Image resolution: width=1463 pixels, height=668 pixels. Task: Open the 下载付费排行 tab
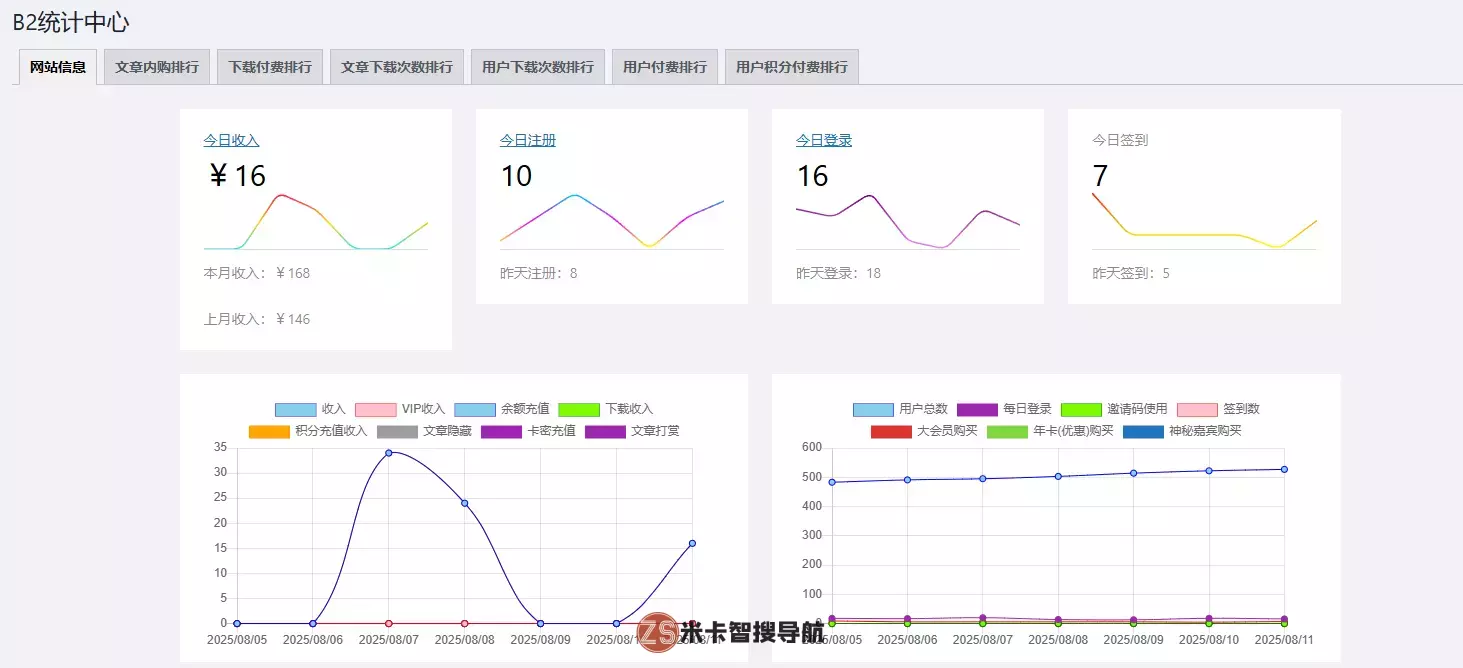click(x=269, y=67)
